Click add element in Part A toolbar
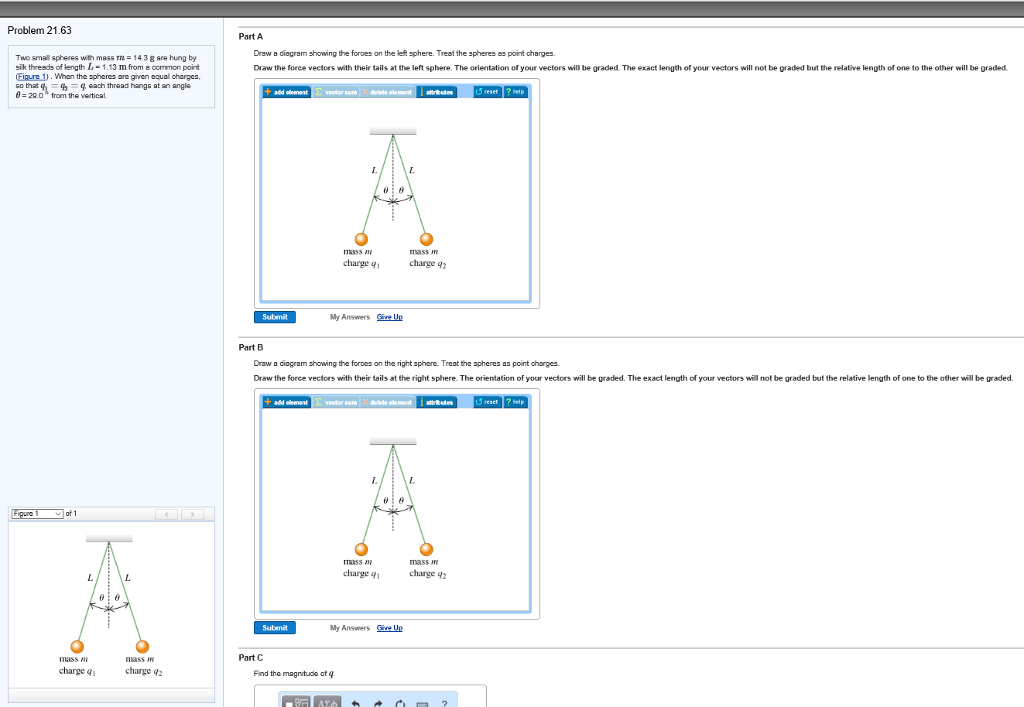Image resolution: width=1024 pixels, height=707 pixels. coord(286,92)
